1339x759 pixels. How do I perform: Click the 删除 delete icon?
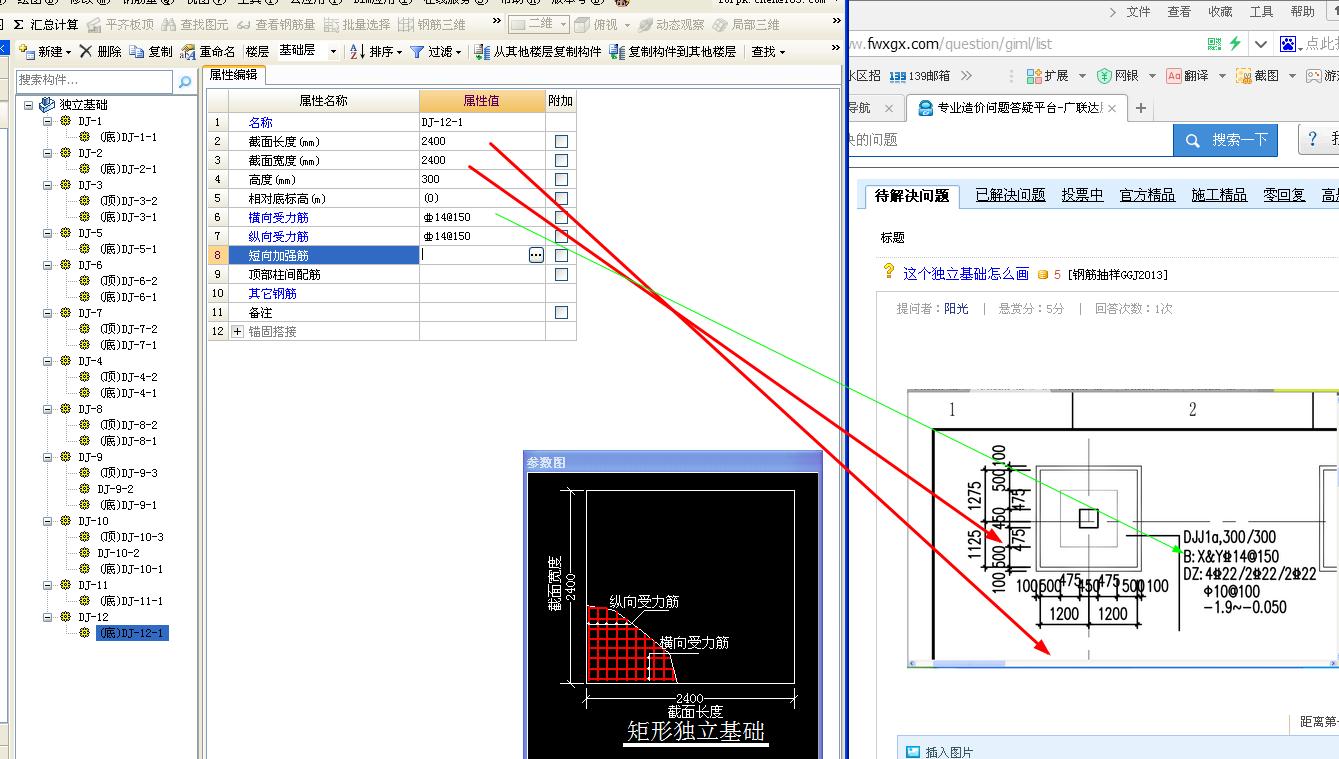(x=100, y=51)
